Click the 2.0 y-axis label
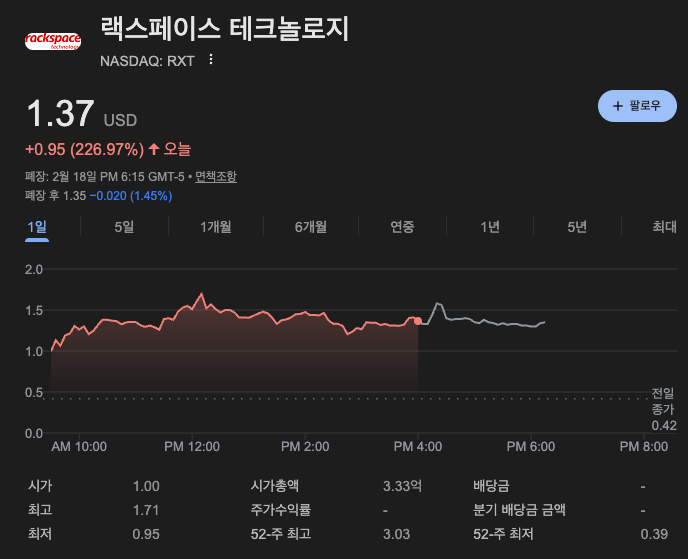This screenshot has width=688, height=559. 34,269
